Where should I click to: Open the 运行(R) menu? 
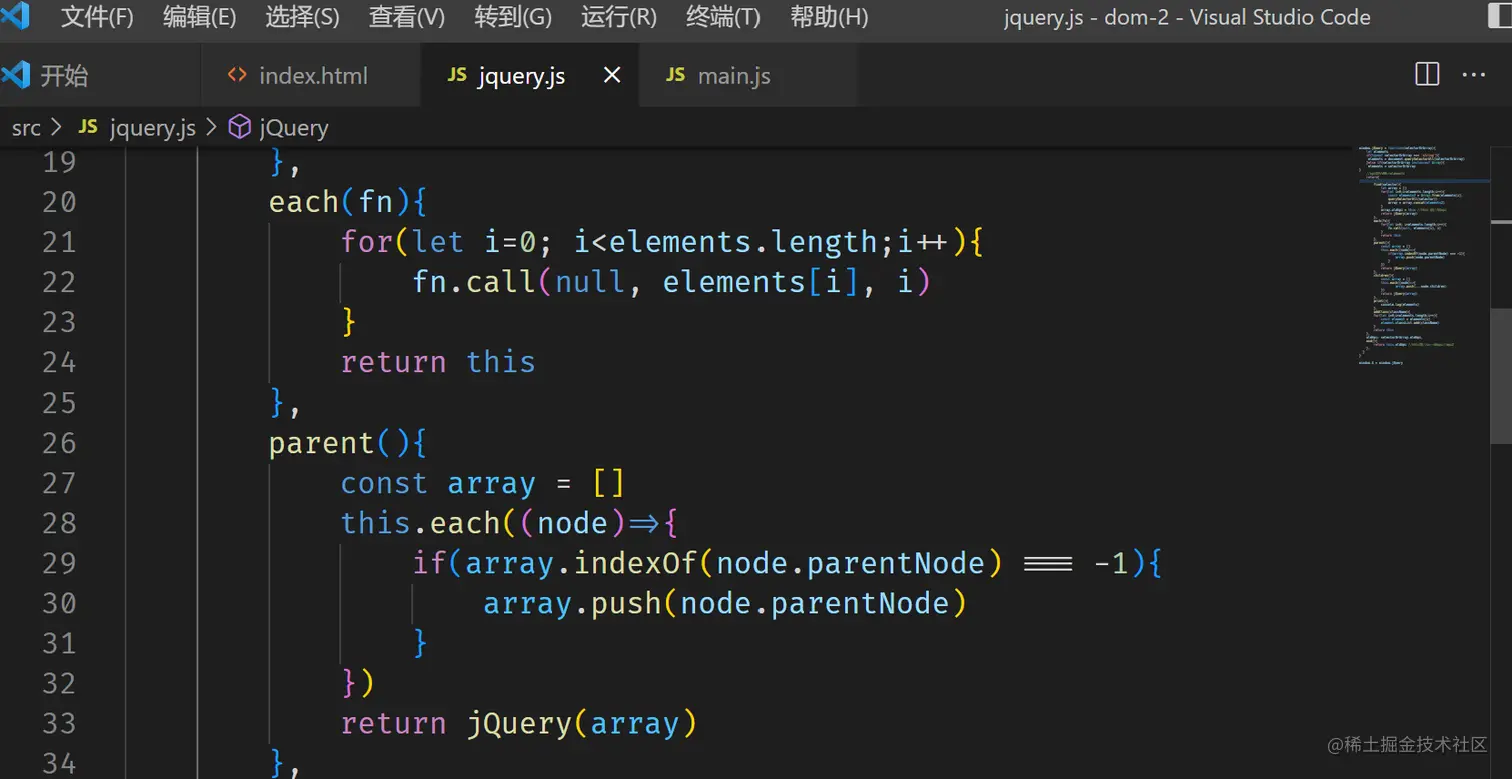tap(619, 17)
